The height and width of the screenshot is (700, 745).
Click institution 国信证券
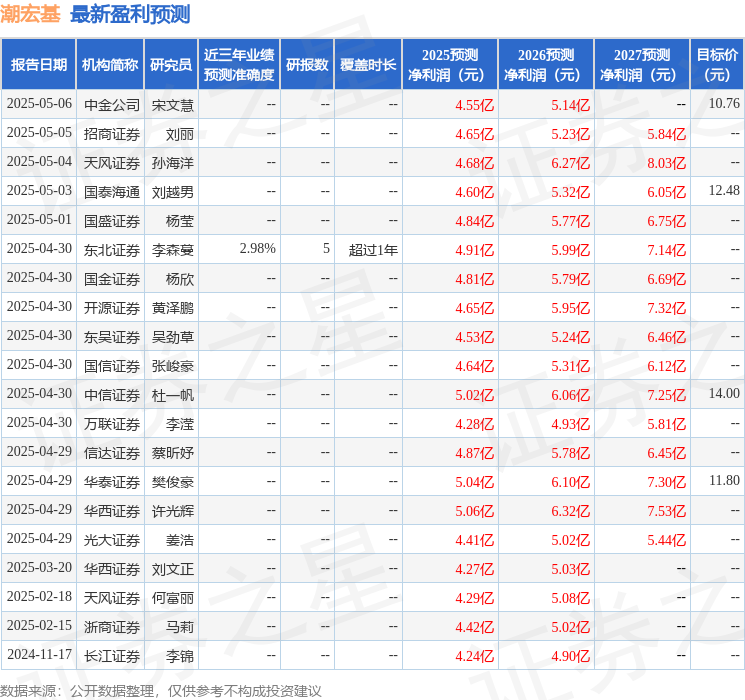pos(112,365)
